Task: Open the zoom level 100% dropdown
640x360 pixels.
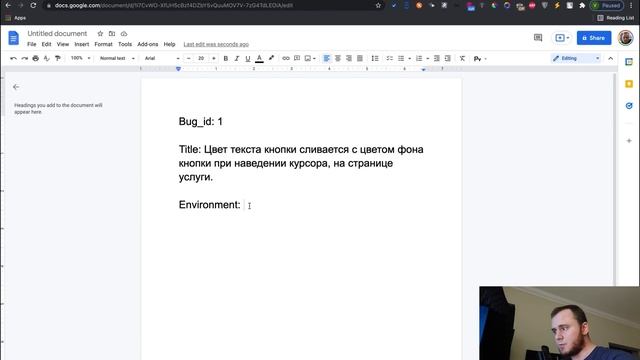Action: 80,58
